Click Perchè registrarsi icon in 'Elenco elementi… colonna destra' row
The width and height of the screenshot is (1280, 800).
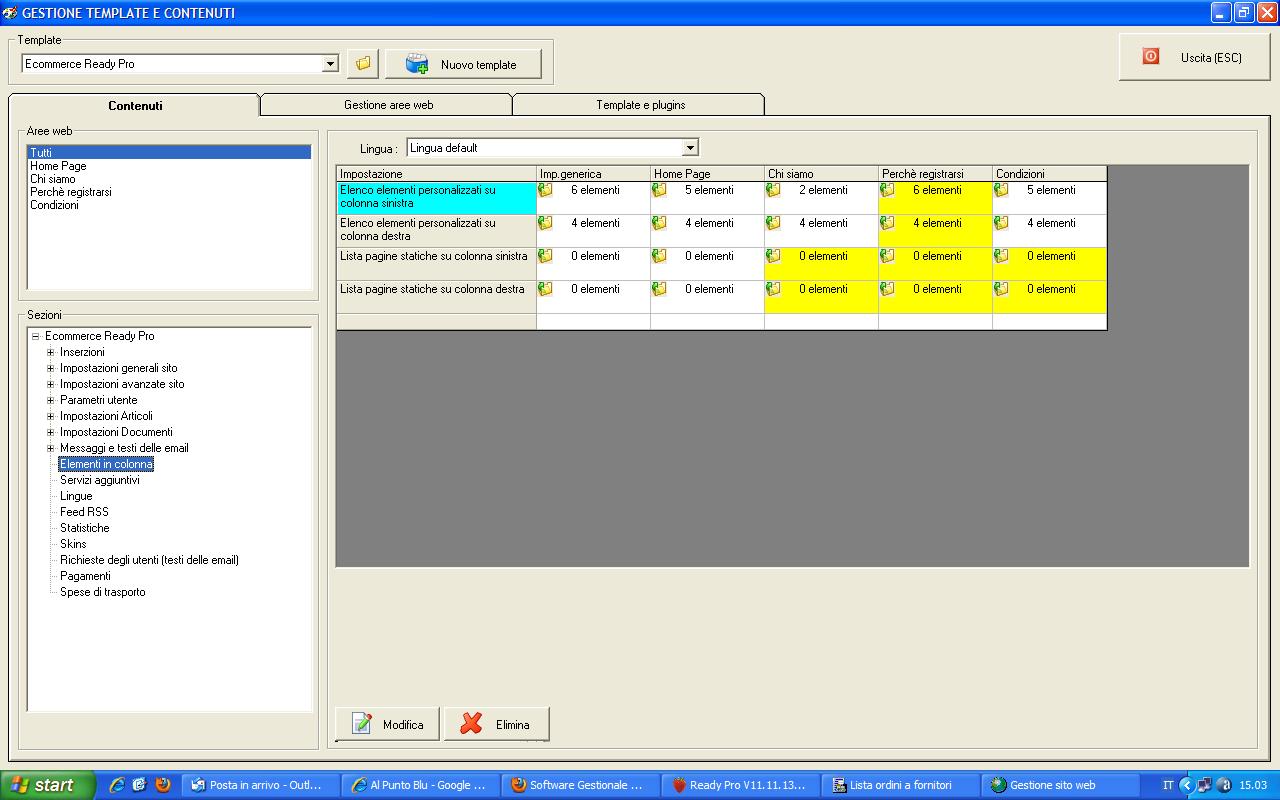click(887, 223)
